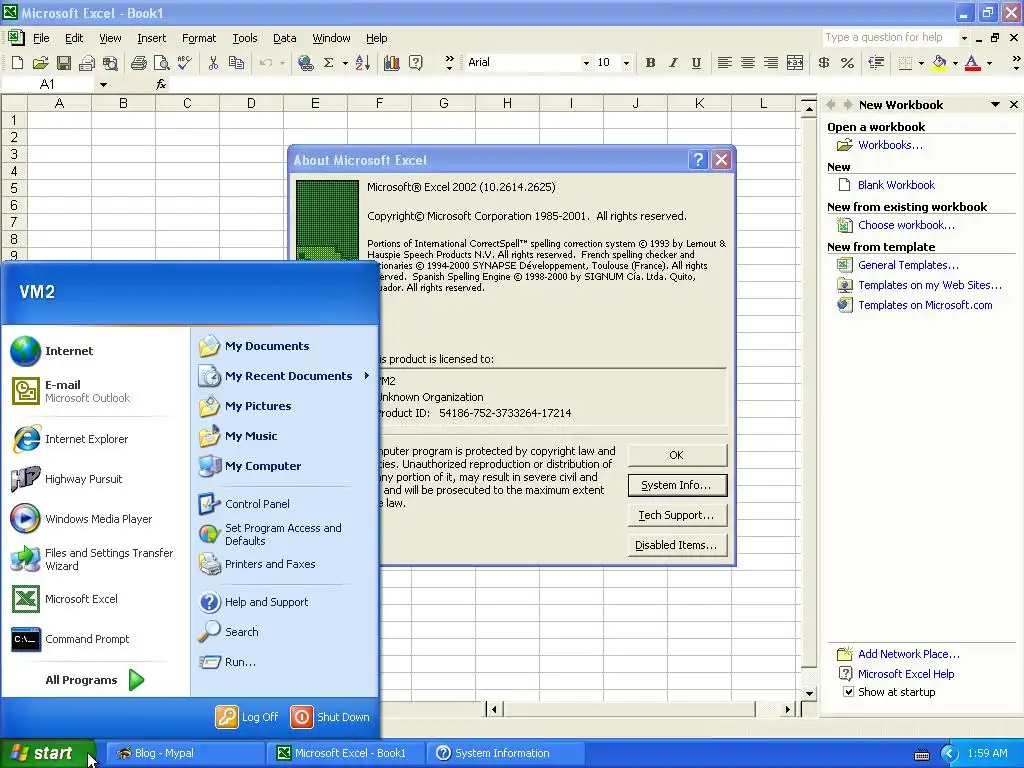
Task: Open the Font name dropdown
Action: [586, 63]
